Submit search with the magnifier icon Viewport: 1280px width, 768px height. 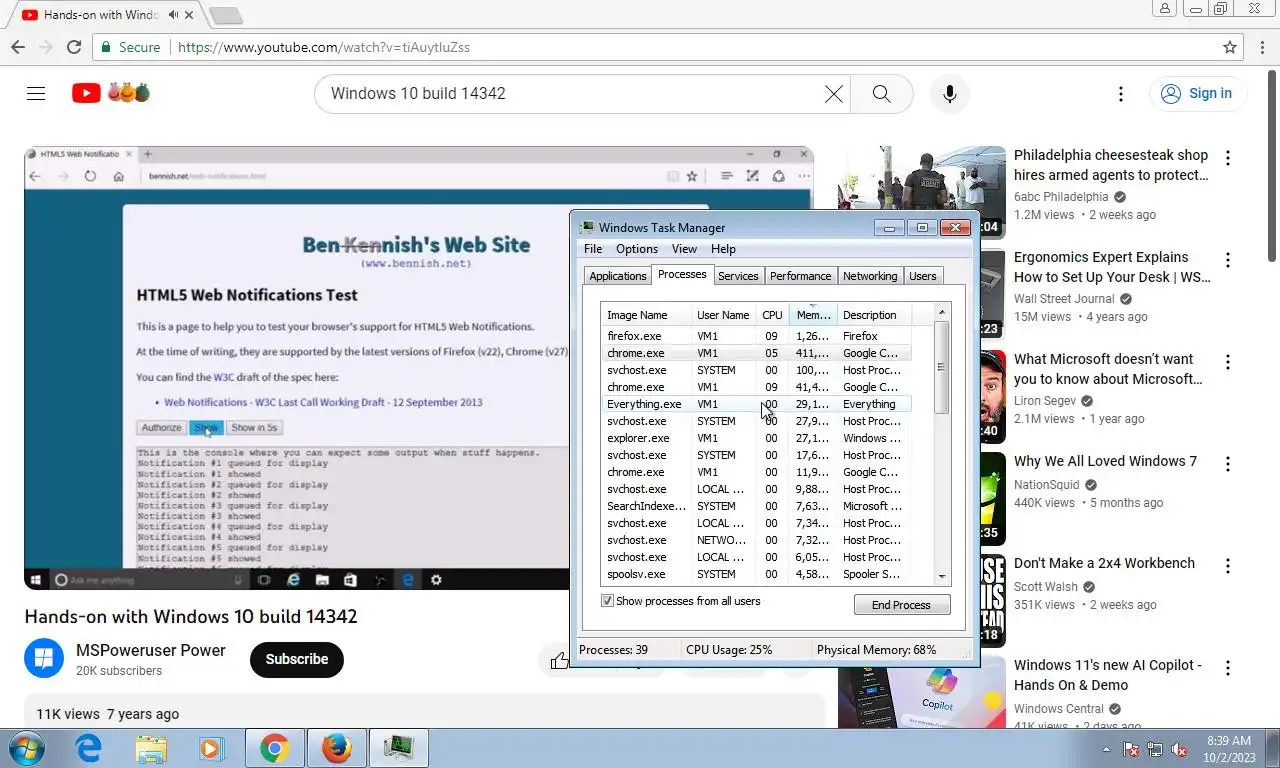tap(881, 93)
